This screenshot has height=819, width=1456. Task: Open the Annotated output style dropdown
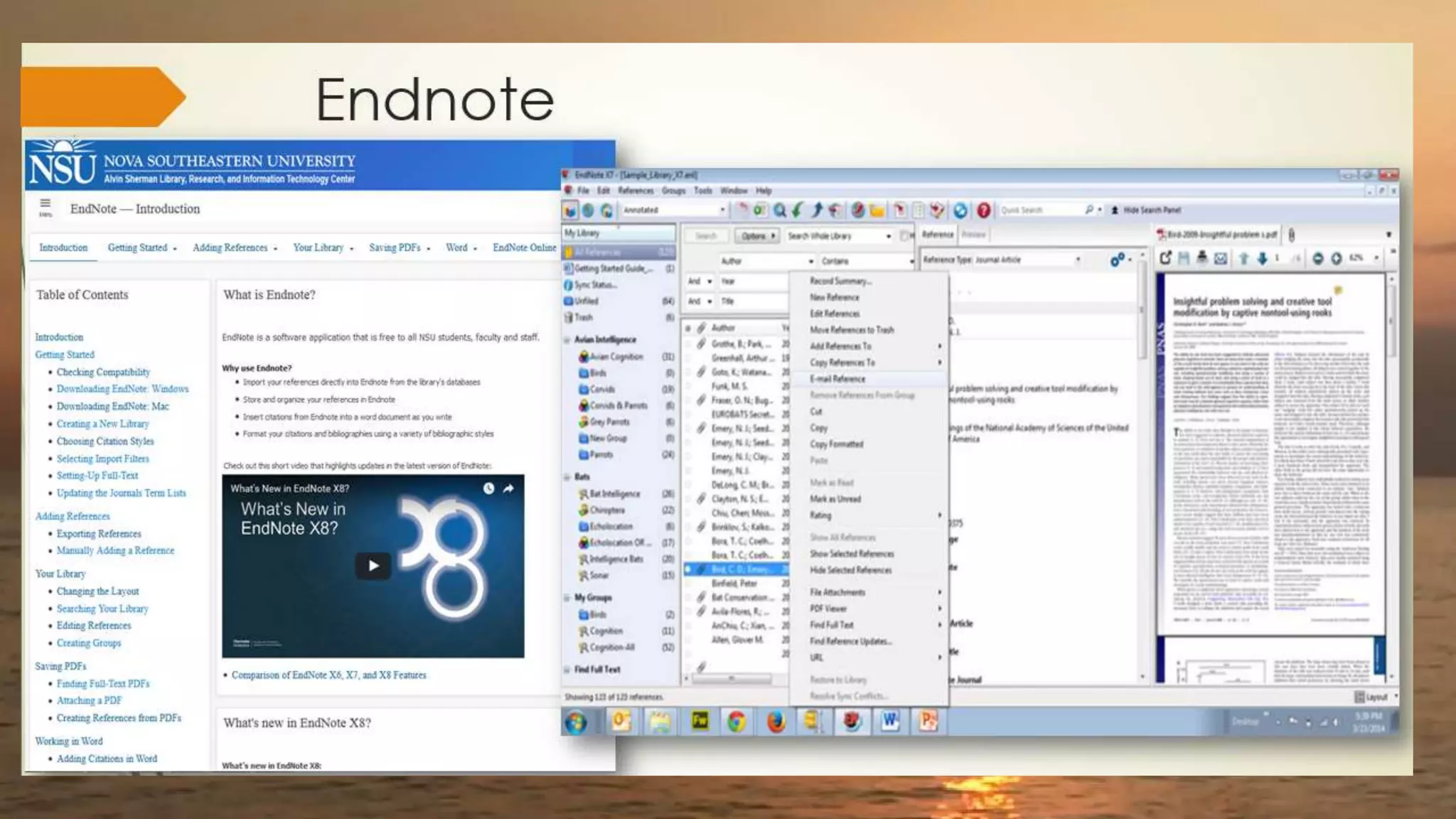pyautogui.click(x=722, y=210)
